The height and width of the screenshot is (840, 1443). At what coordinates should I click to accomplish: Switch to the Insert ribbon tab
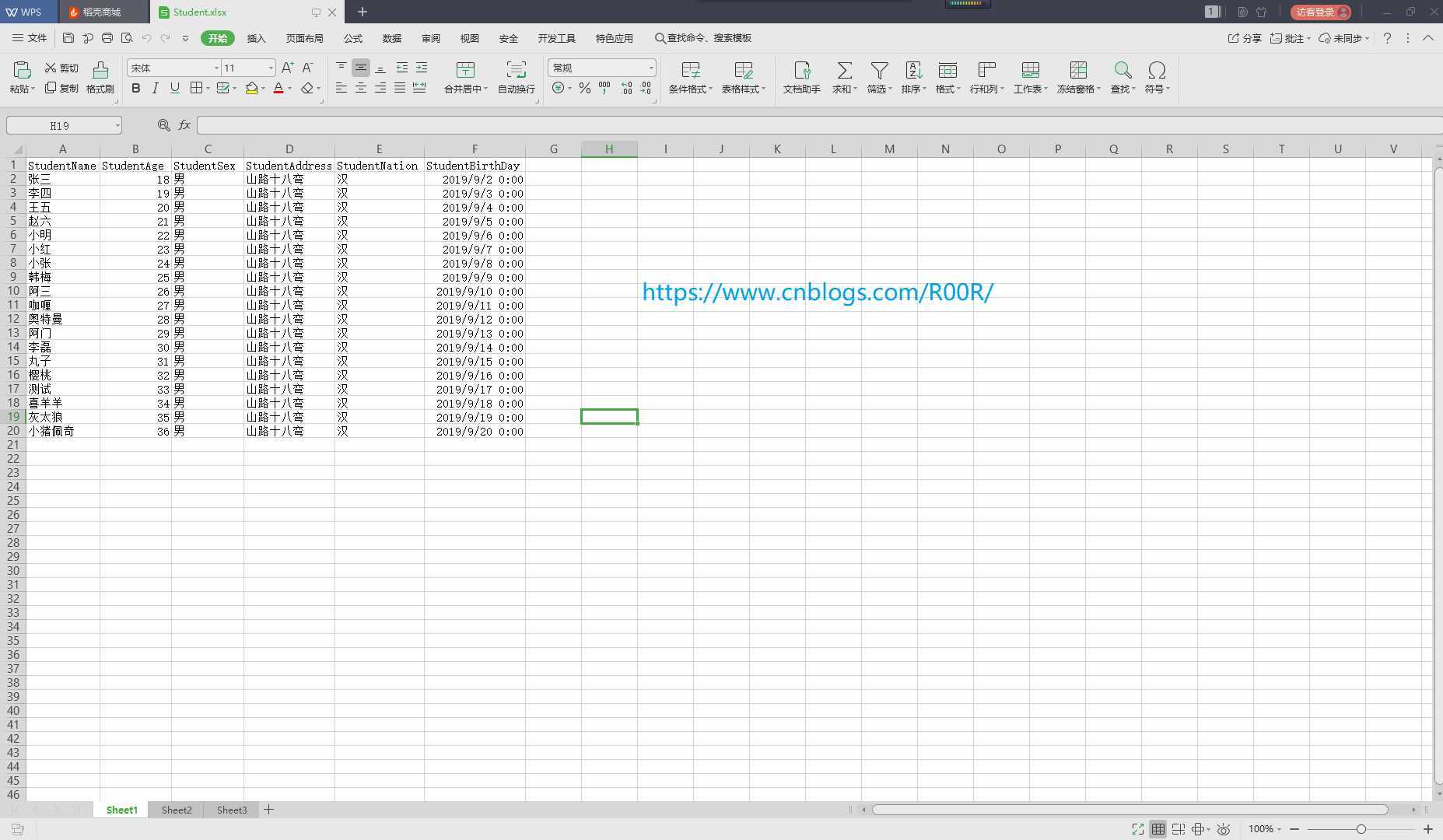(256, 38)
